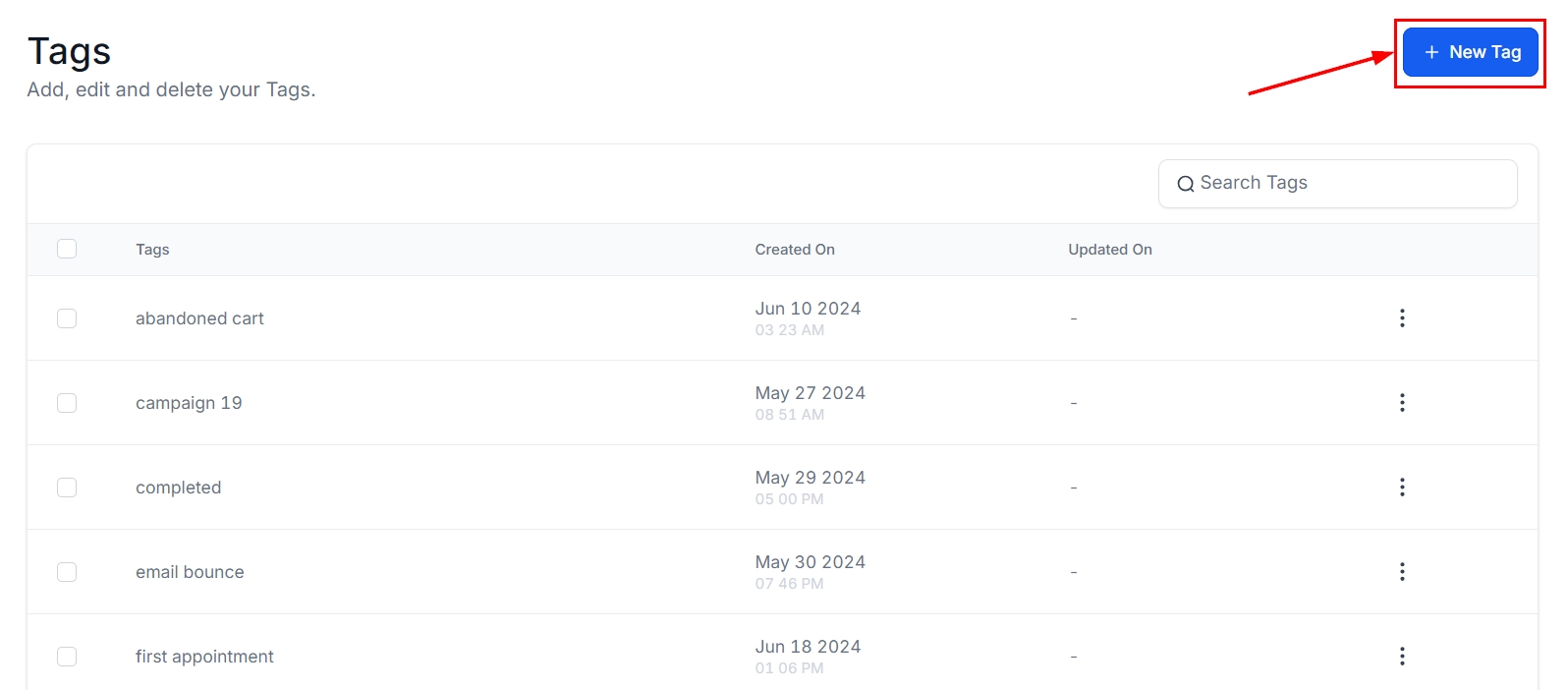Screen dimensions: 1568x690
Task: Click the abandoned cart tag name
Action: coord(199,318)
